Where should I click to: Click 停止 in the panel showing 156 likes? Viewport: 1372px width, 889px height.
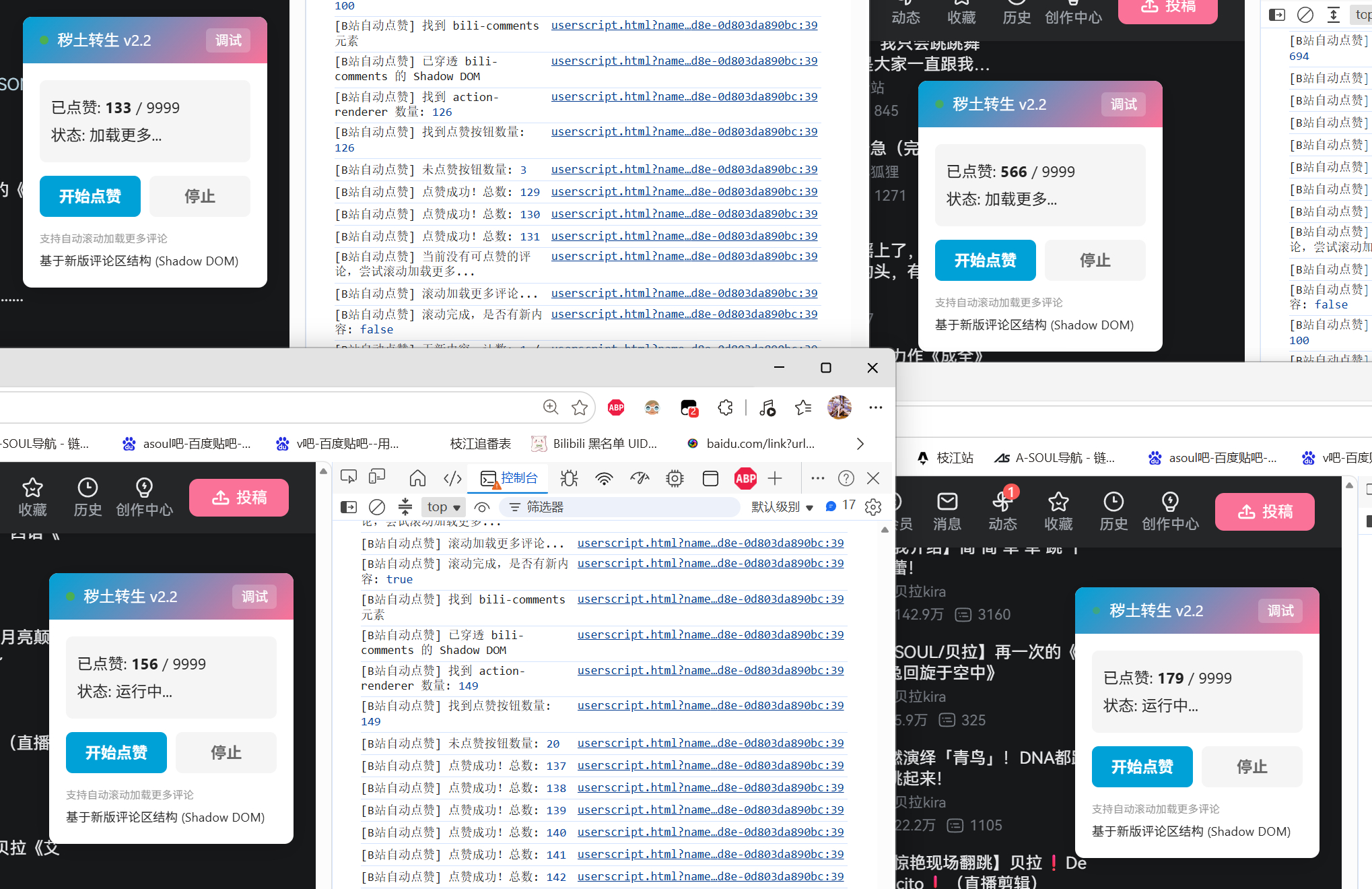point(226,752)
